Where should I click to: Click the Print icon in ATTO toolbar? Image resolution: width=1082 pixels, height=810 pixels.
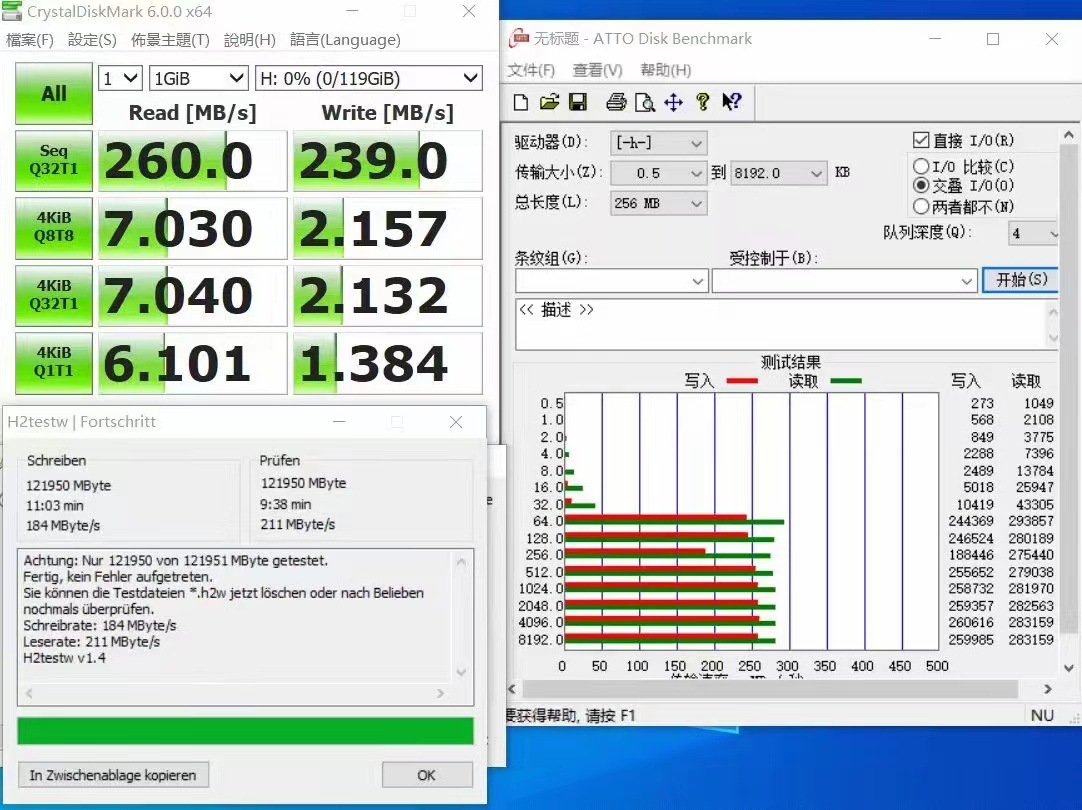[616, 103]
